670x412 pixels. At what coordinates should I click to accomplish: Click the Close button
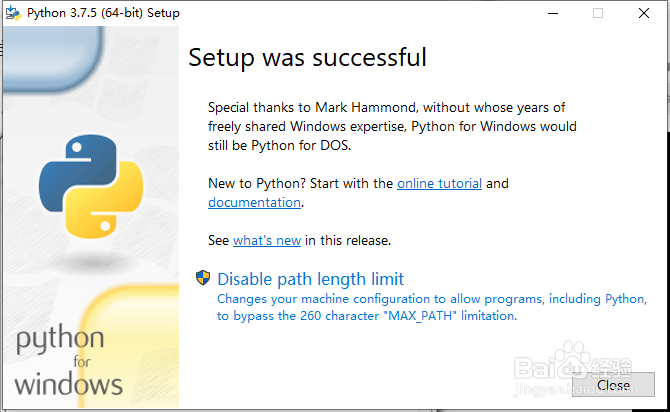pyautogui.click(x=613, y=385)
